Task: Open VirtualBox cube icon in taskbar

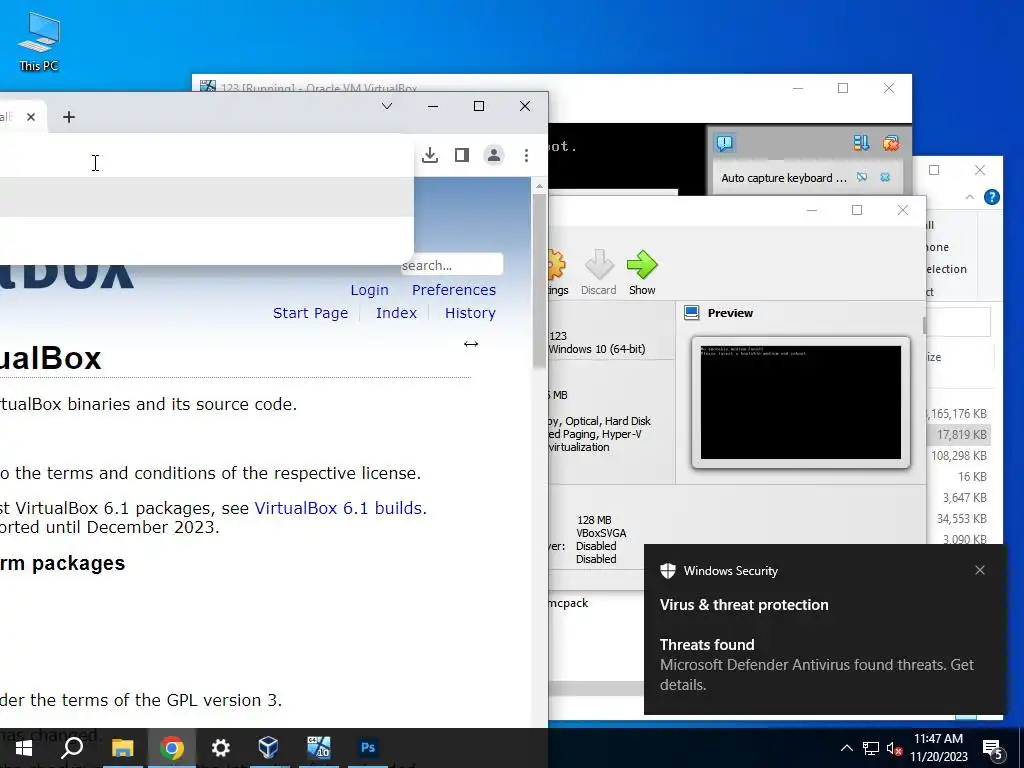Action: (x=268, y=748)
